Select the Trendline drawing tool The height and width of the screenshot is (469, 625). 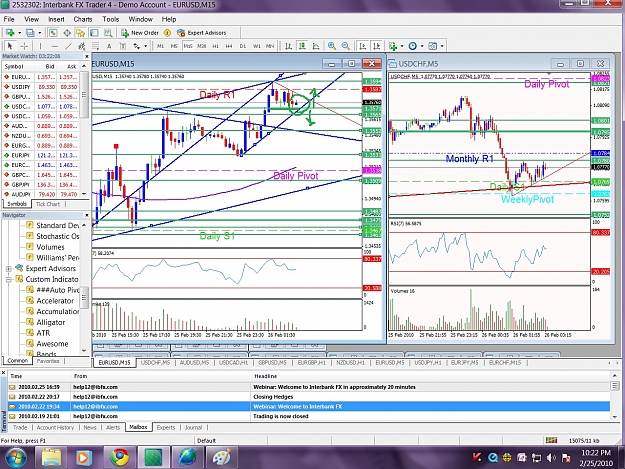point(68,46)
